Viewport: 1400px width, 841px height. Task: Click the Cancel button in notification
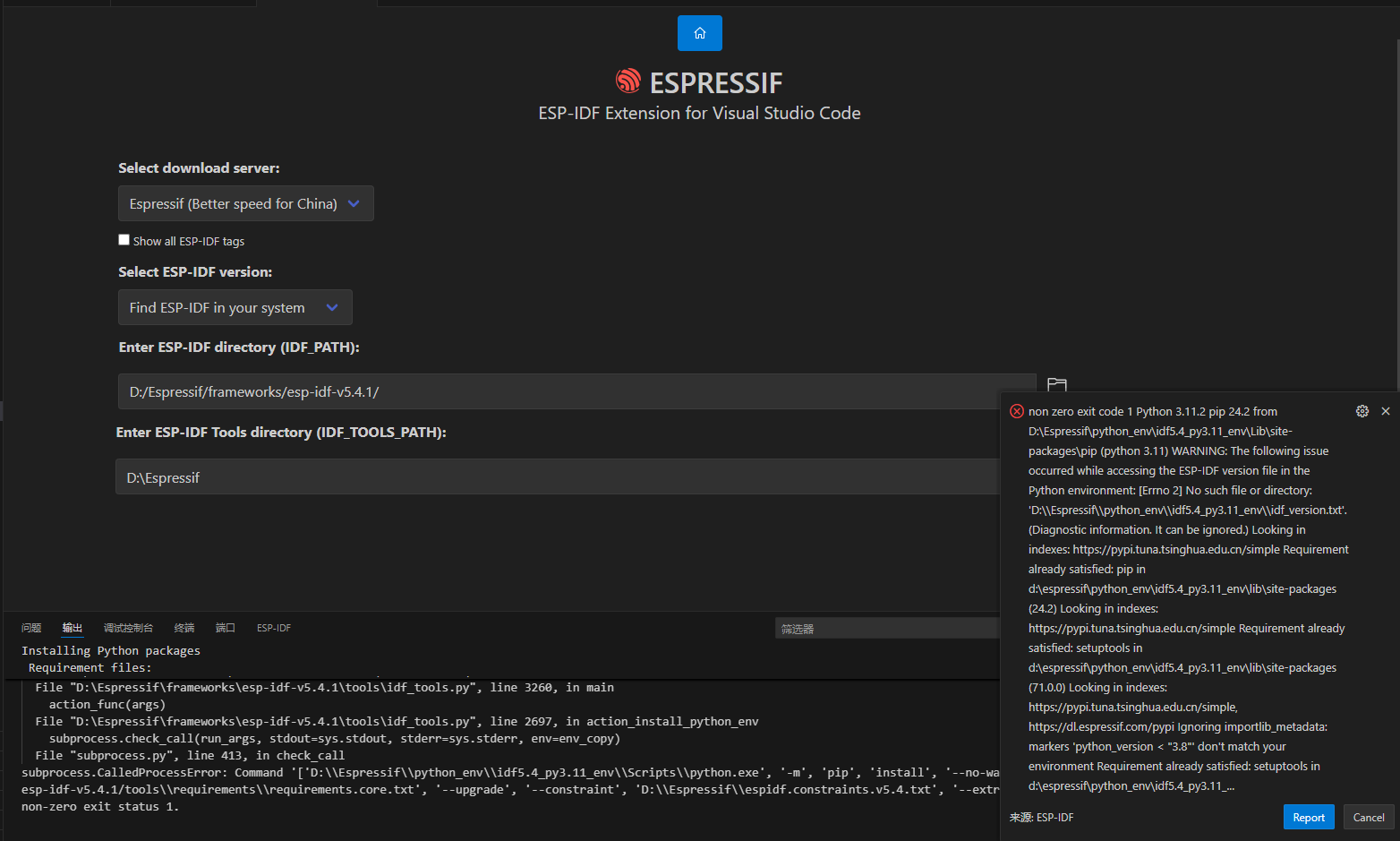[x=1369, y=817]
